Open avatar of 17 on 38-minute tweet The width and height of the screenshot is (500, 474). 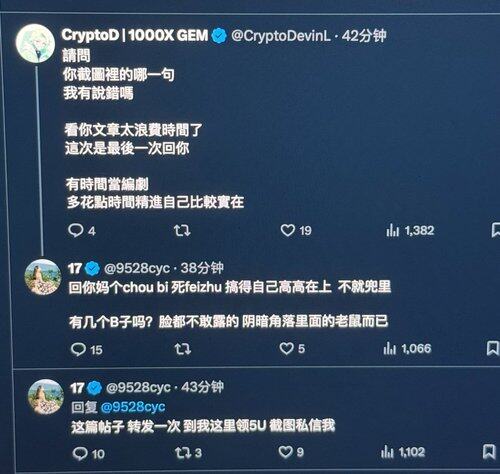(43, 277)
